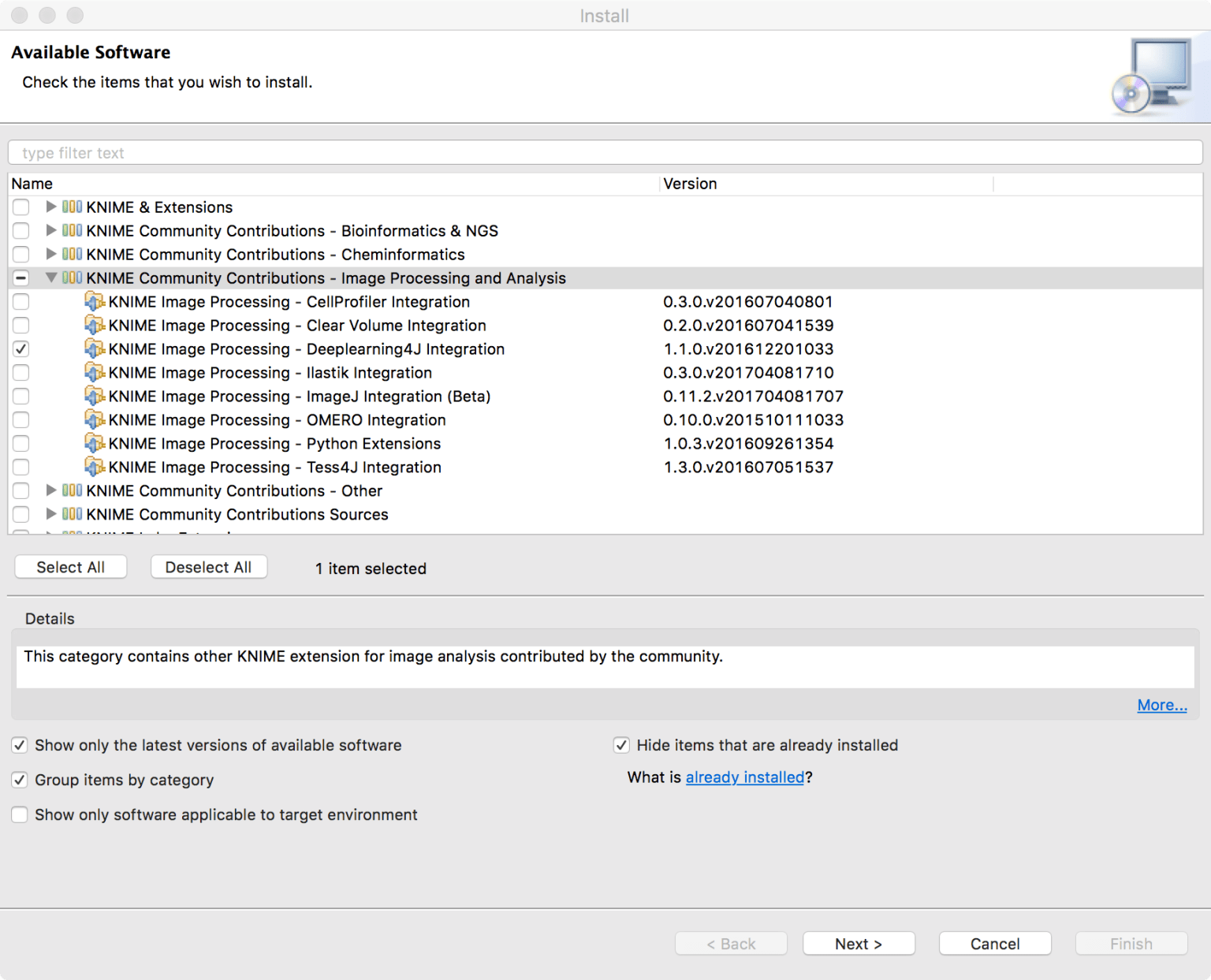Check the ImageJ Integration (Beta) checkbox
The width and height of the screenshot is (1211, 980).
(21, 396)
